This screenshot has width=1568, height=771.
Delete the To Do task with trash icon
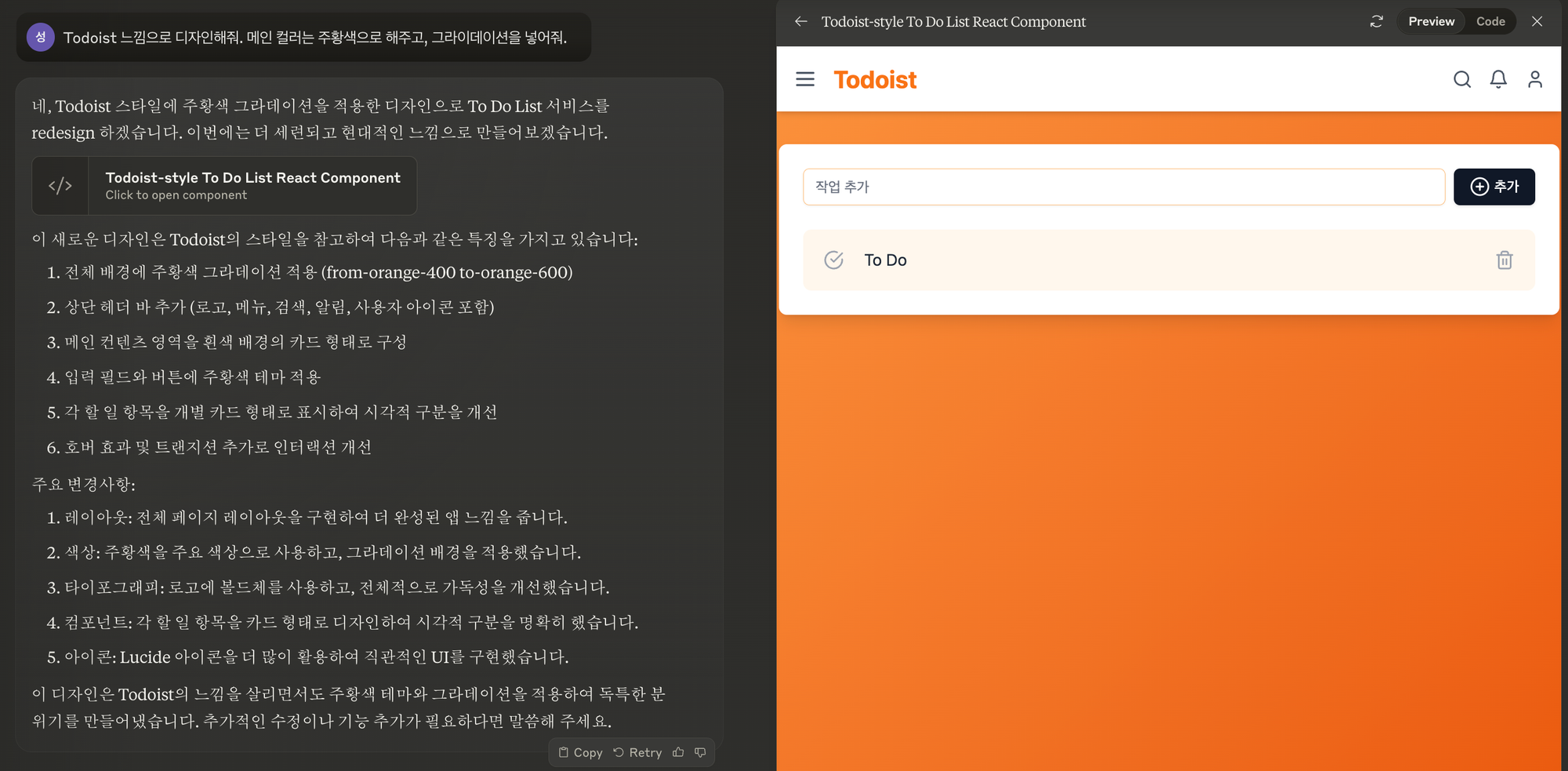1504,260
